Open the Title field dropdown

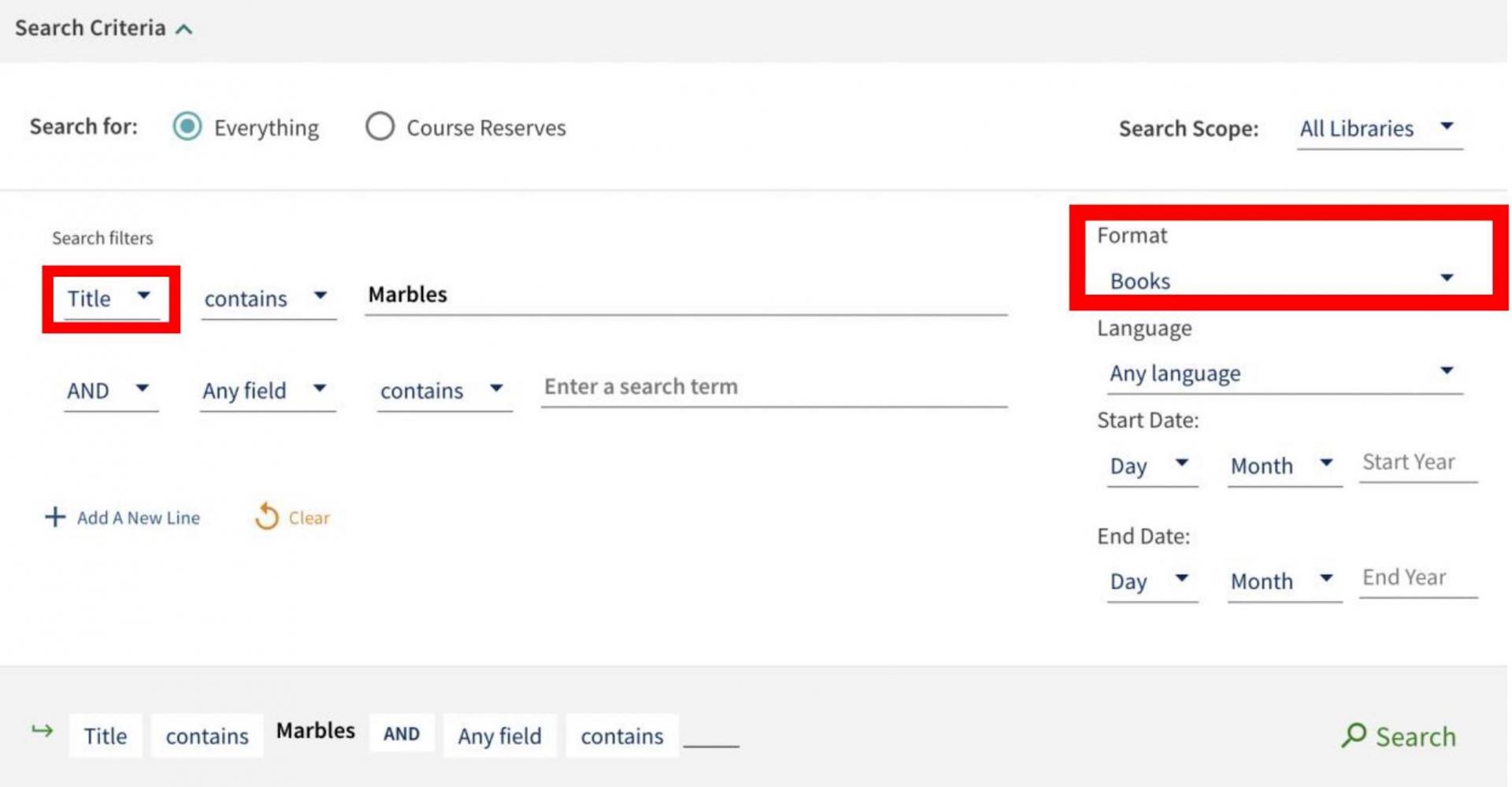tap(110, 299)
